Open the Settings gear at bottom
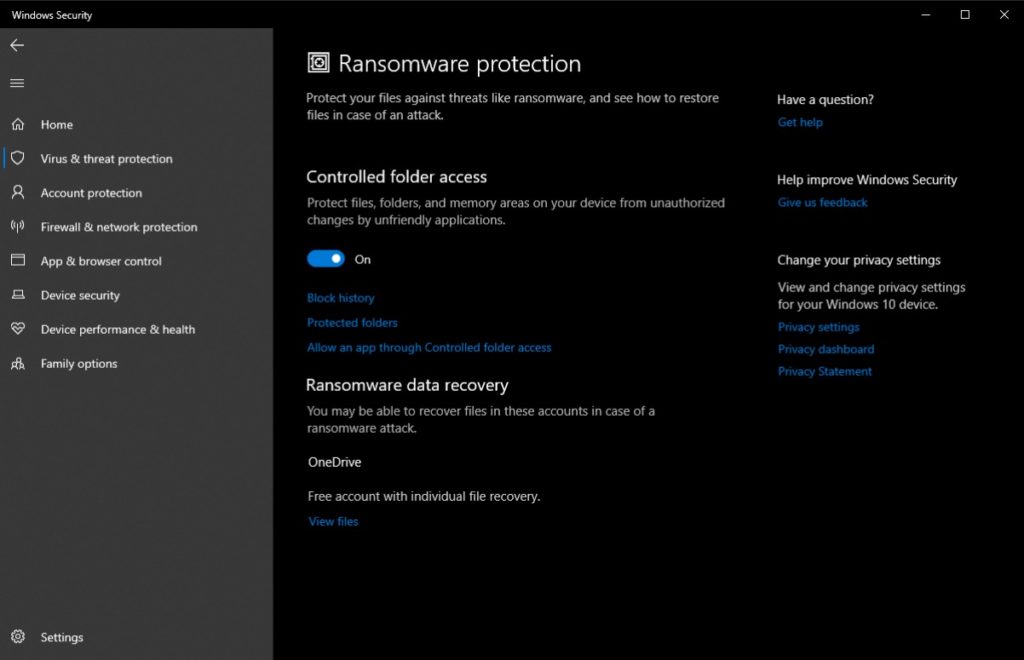Viewport: 1024px width, 660px height. [17, 637]
